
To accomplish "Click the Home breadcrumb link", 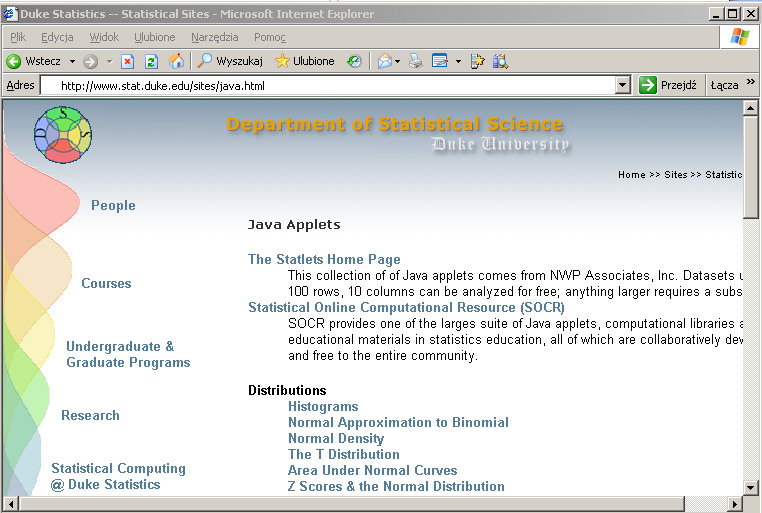I will pos(632,175).
